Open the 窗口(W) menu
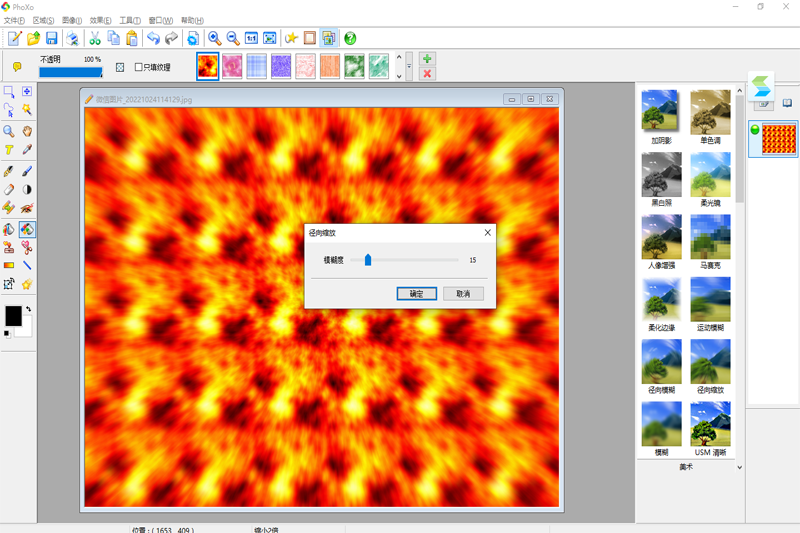 [x=161, y=20]
